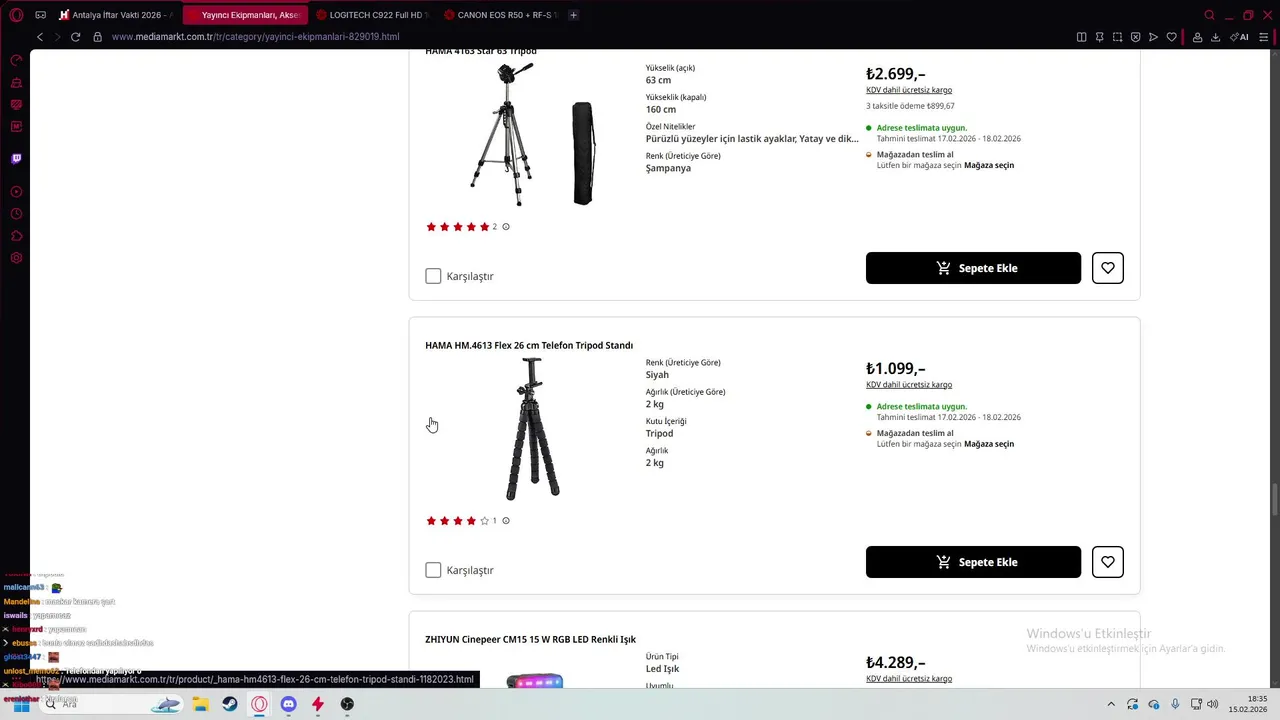1280x720 pixels.
Task: Click the Şampanya color value text
Action: [668, 168]
